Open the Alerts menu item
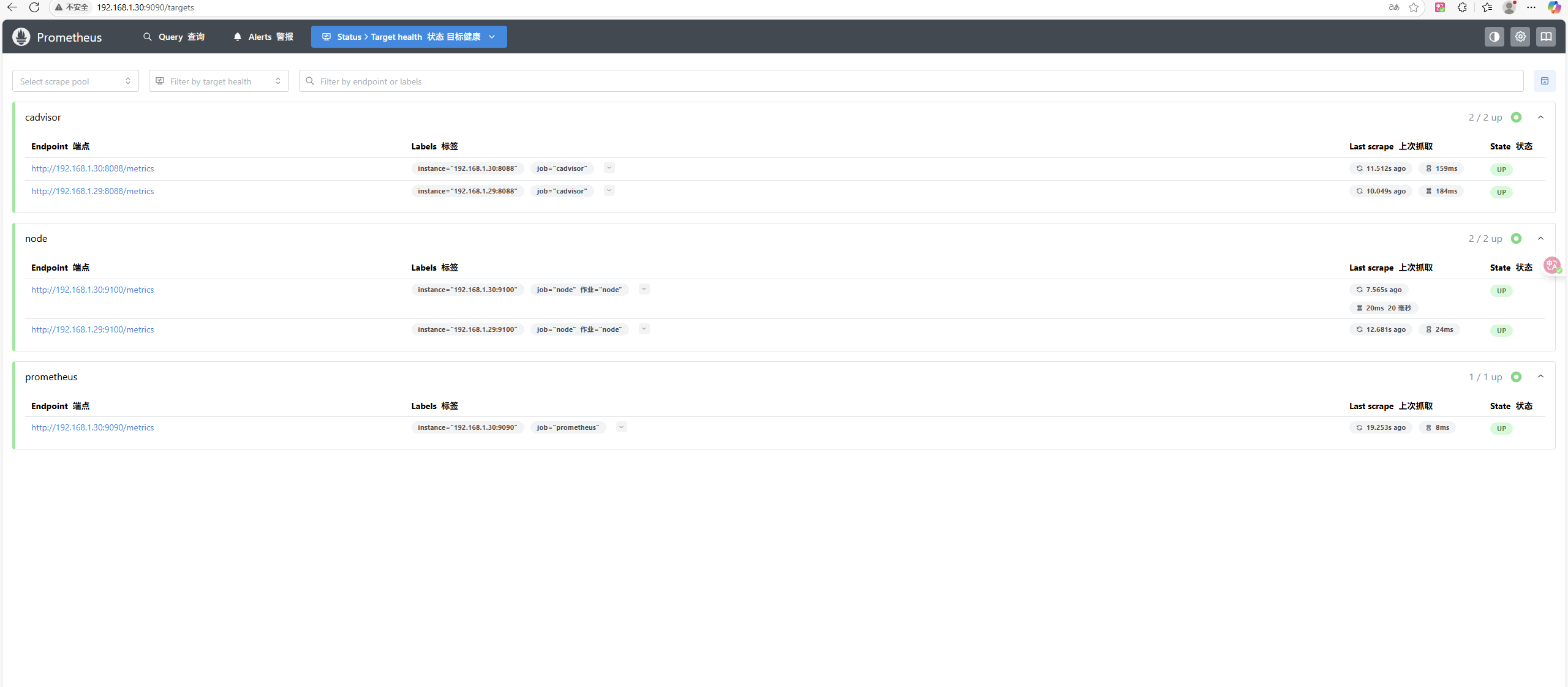 (263, 37)
